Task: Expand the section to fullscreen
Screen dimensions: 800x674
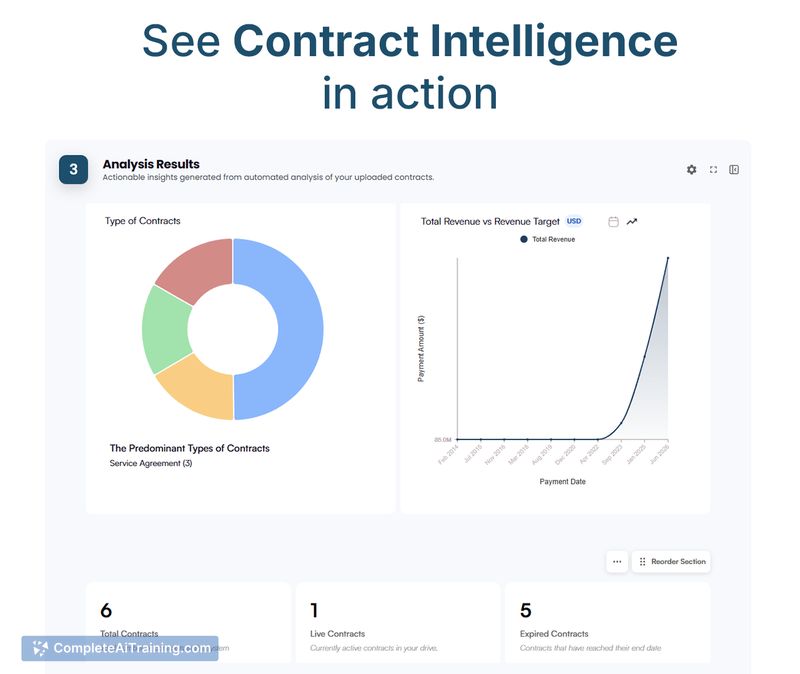Action: click(713, 170)
